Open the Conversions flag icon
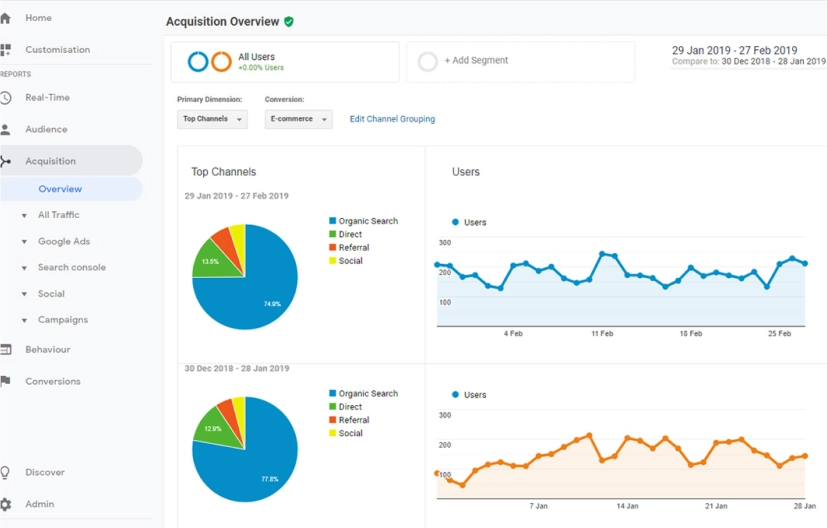827x528 pixels. pos(5,382)
